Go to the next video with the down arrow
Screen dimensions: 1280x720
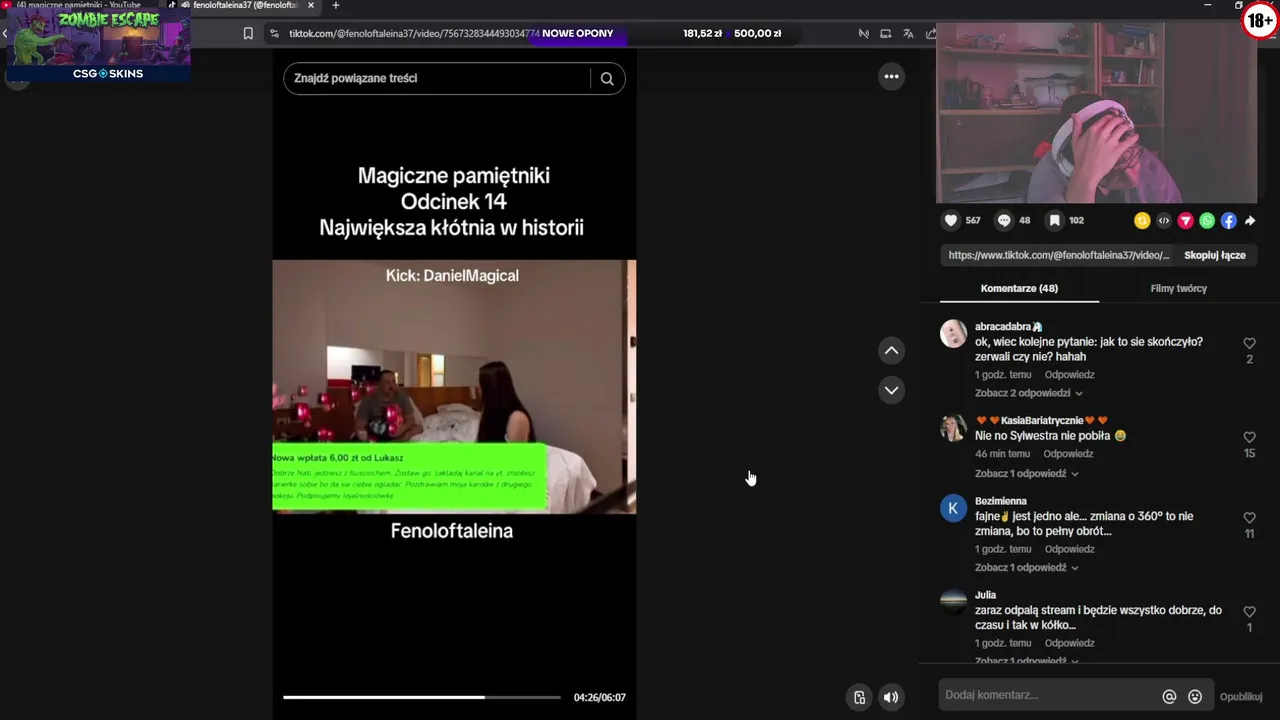[891, 390]
